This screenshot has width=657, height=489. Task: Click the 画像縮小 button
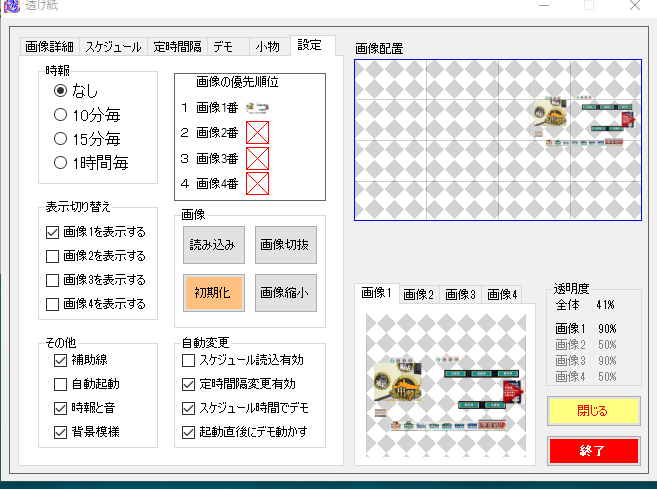pos(286,293)
